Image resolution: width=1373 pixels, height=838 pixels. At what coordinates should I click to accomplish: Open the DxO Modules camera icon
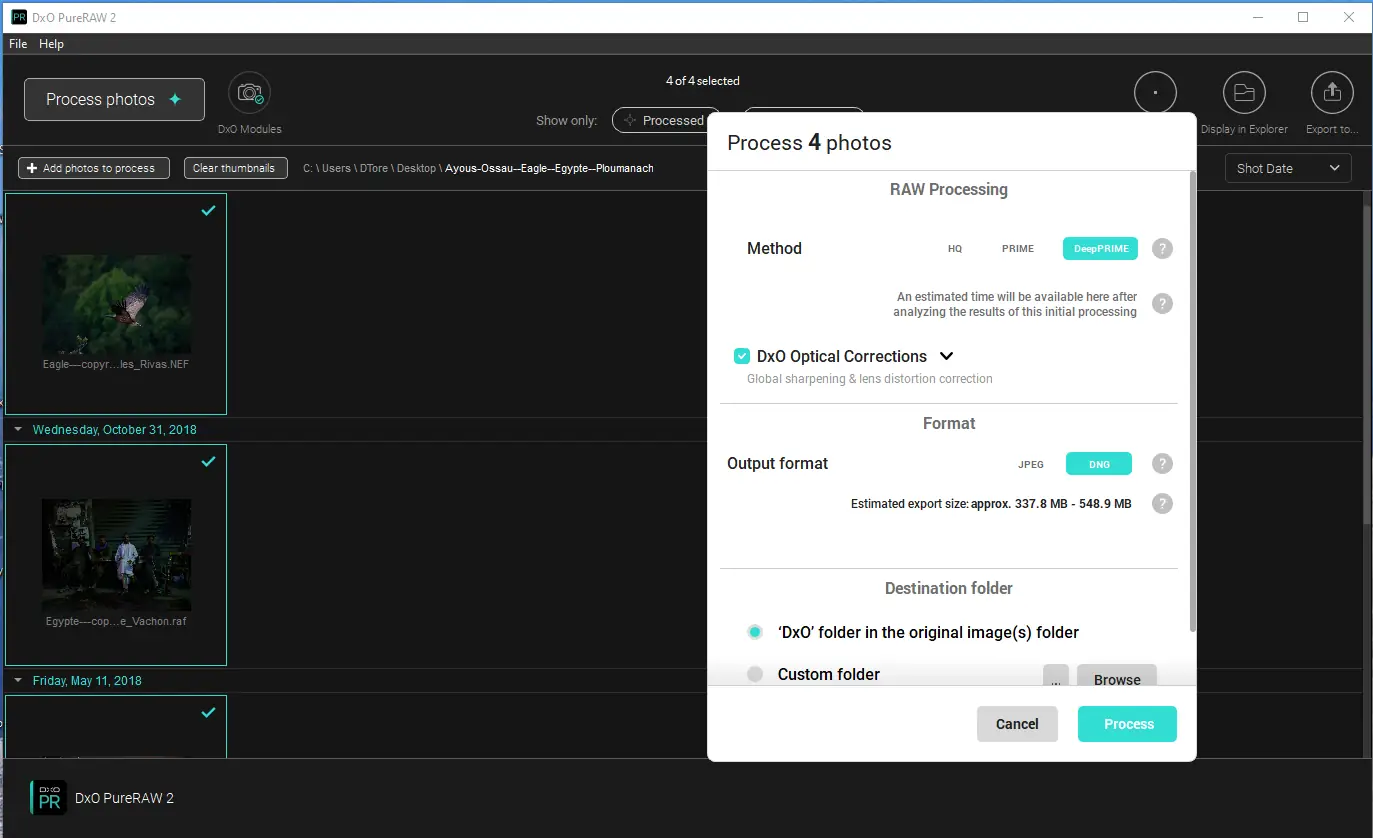[249, 93]
